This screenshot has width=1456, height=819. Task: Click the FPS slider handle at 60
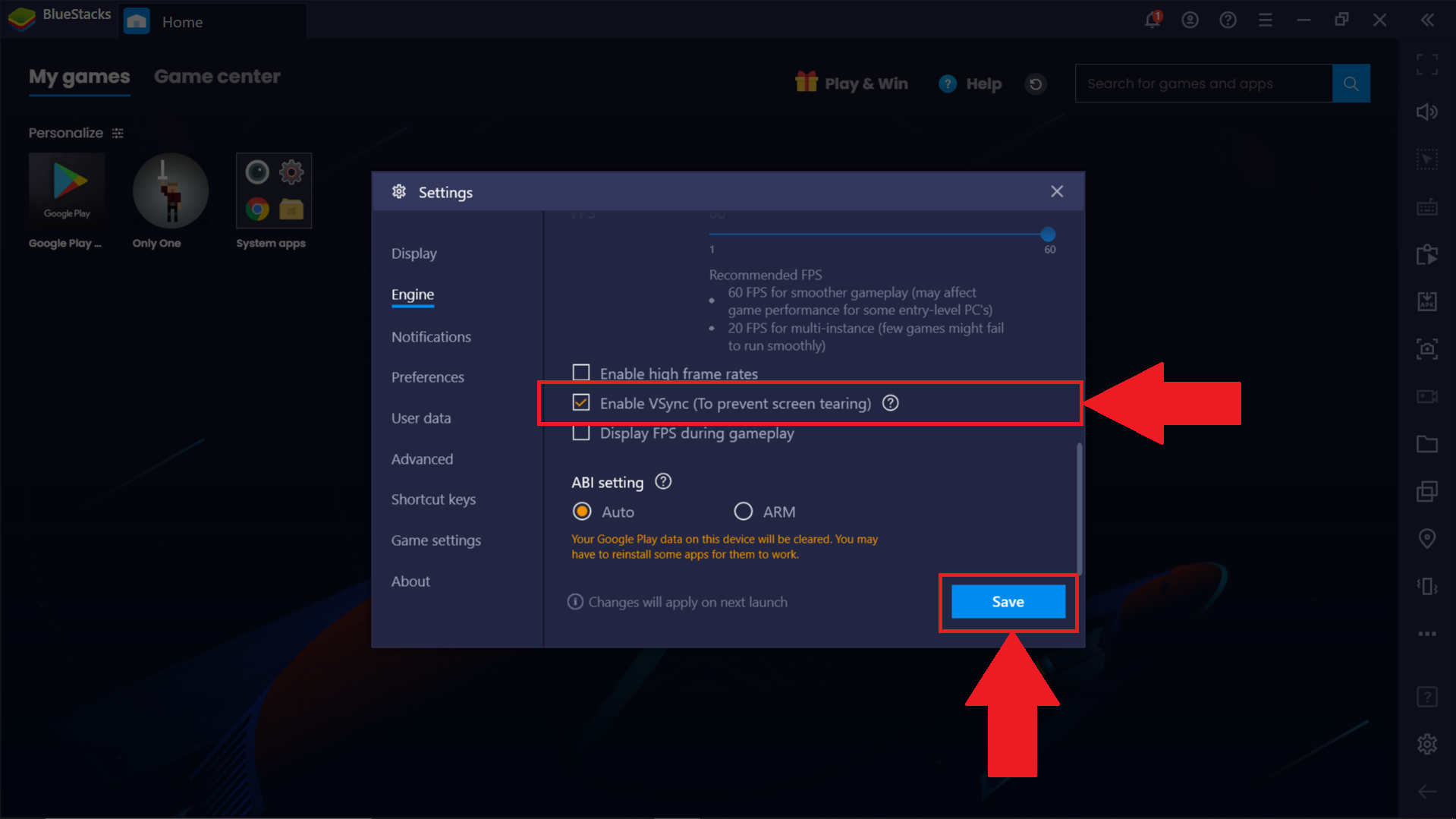point(1049,234)
